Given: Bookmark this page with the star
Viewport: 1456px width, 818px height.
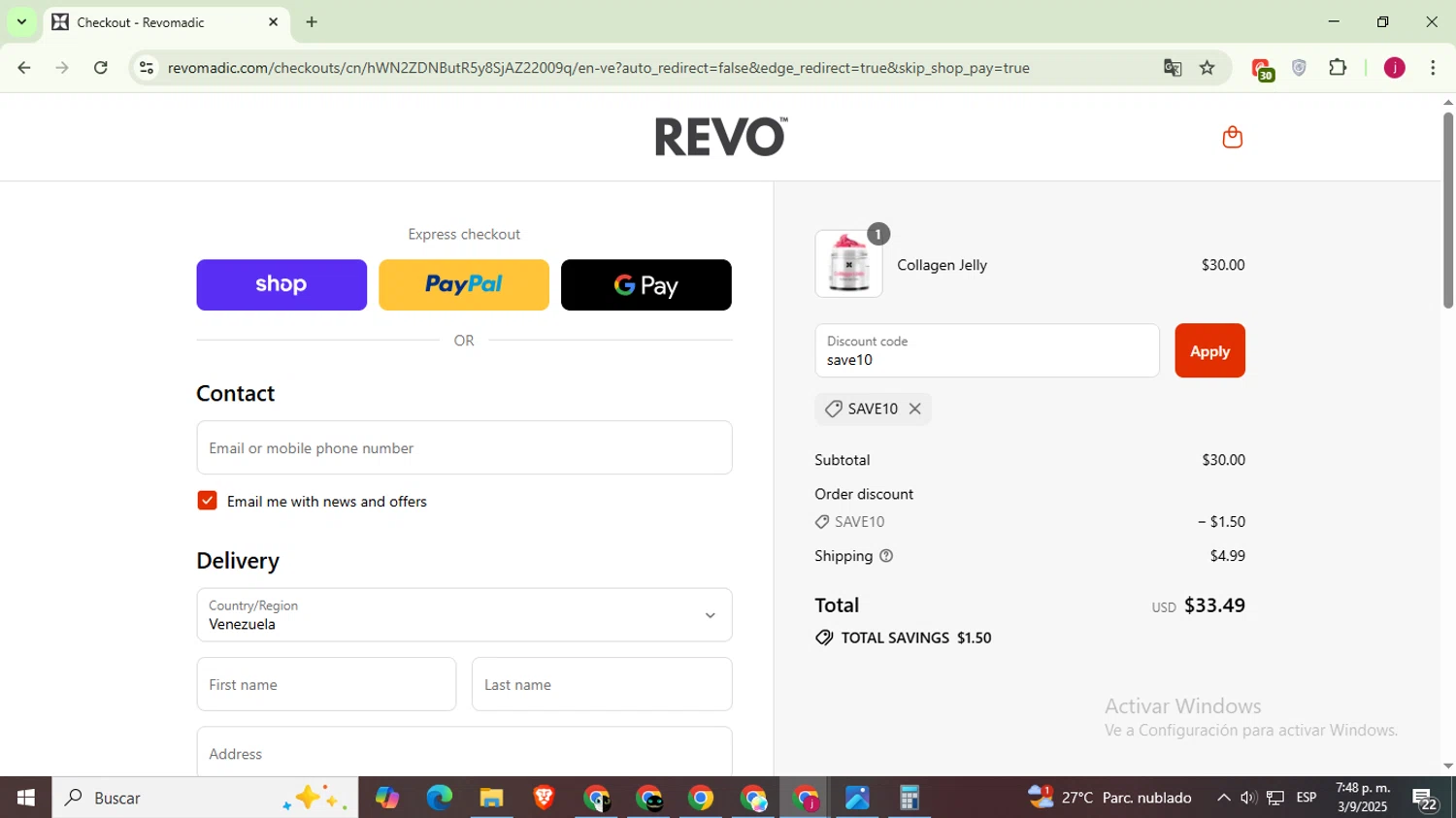Looking at the screenshot, I should (1208, 68).
